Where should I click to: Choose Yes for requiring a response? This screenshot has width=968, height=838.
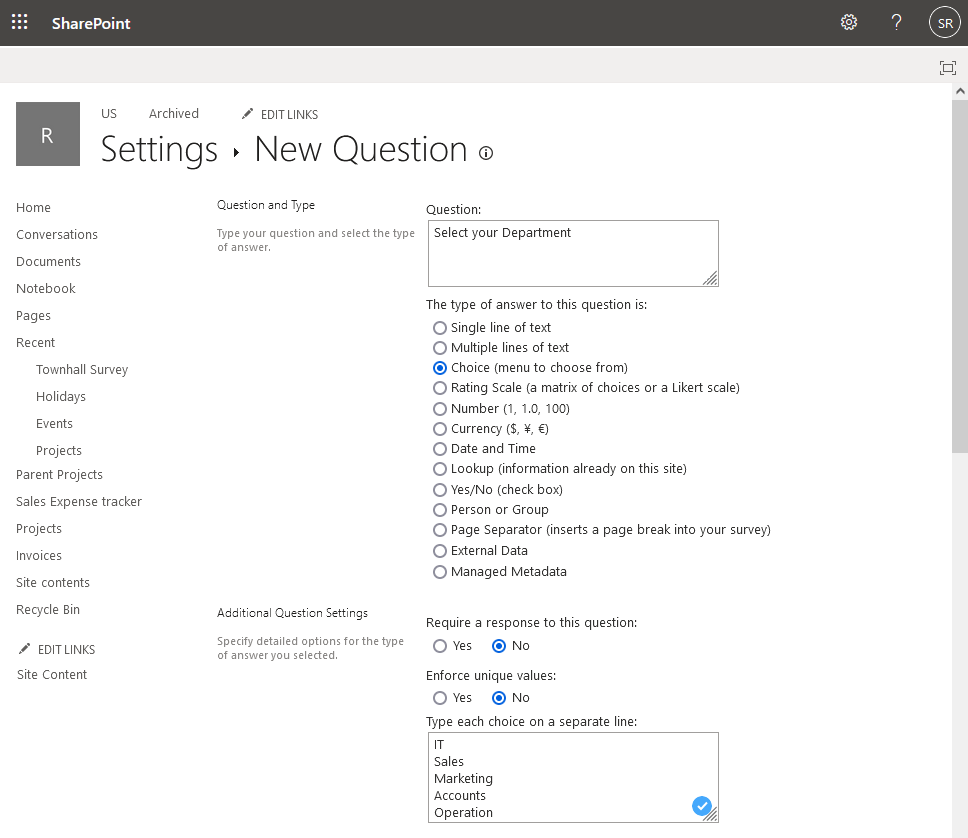pos(439,646)
